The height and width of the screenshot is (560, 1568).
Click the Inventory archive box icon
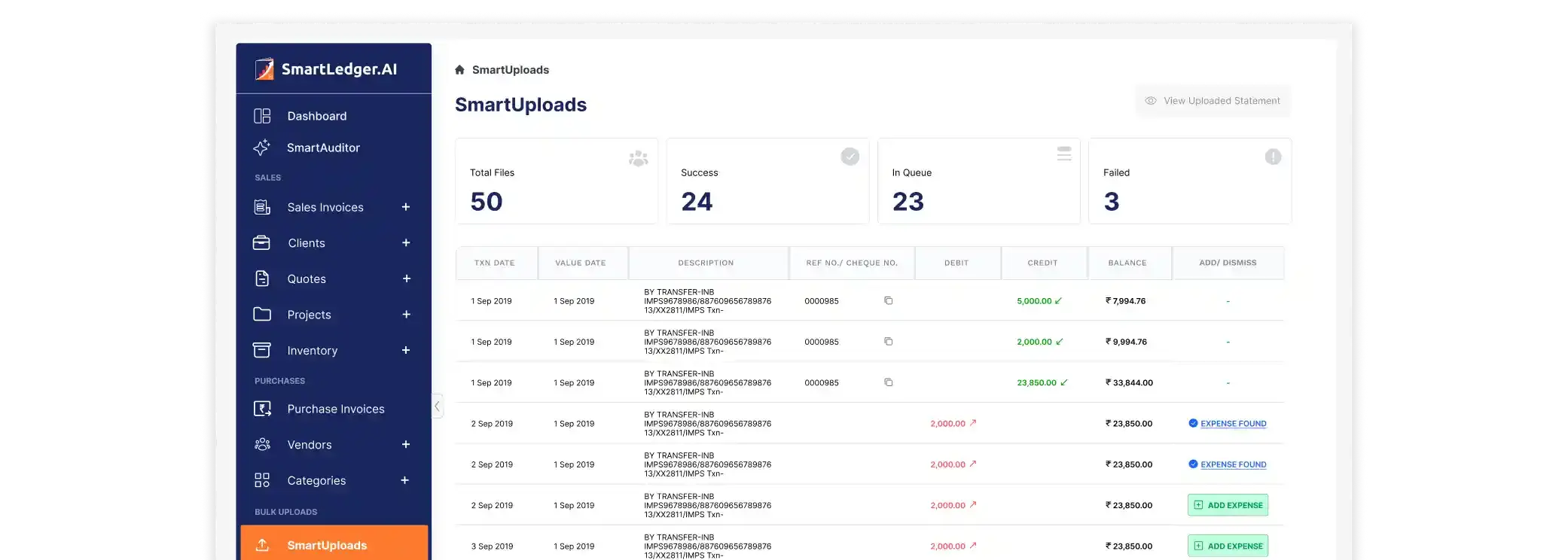coord(261,350)
